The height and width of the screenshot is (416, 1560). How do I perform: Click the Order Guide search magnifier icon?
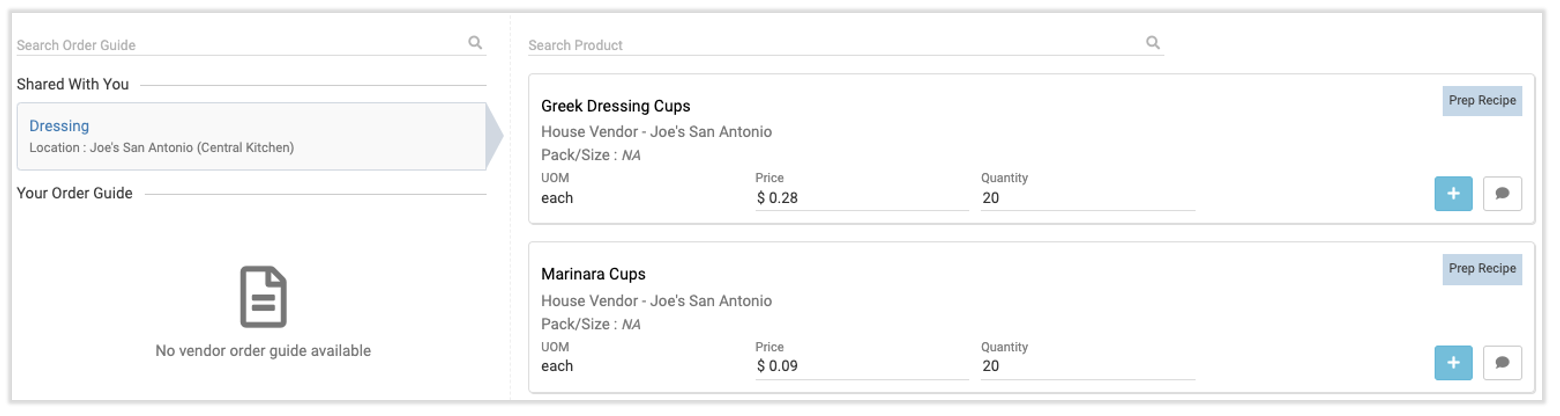click(x=475, y=43)
